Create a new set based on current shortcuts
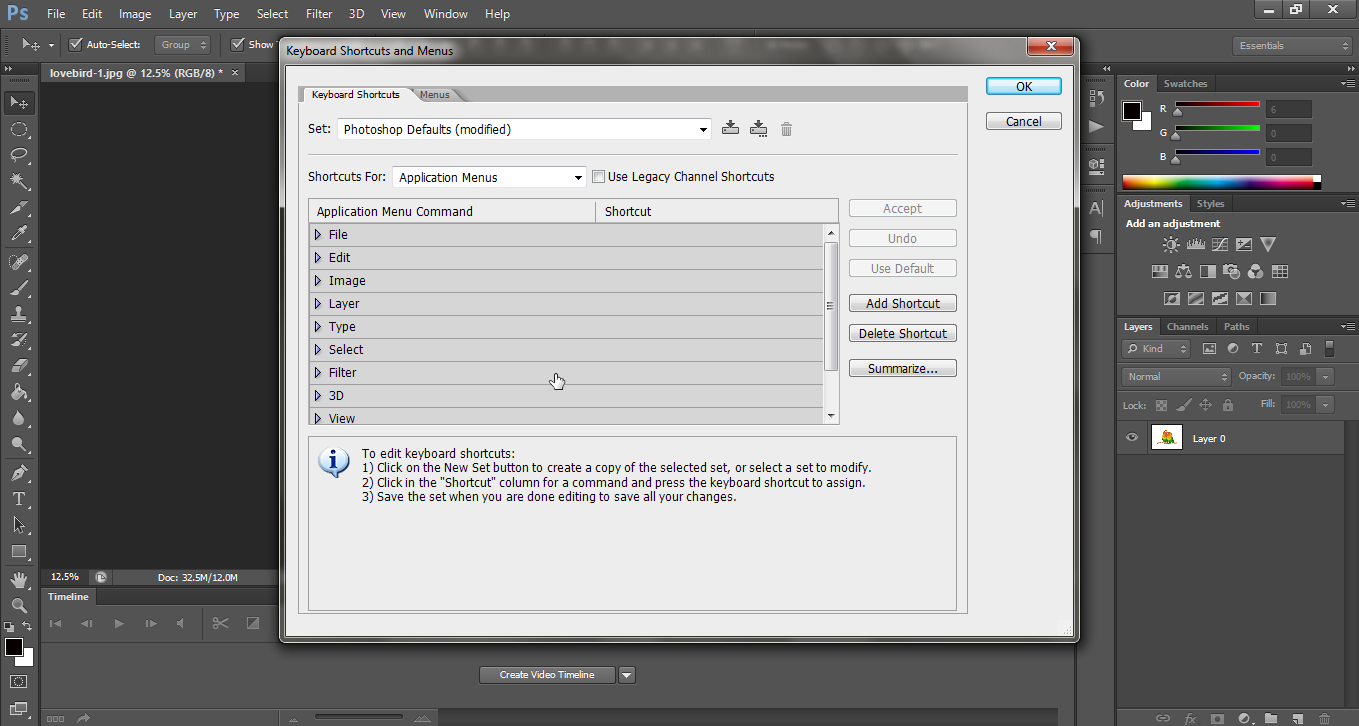Image resolution: width=1359 pixels, height=726 pixels. 759,128
